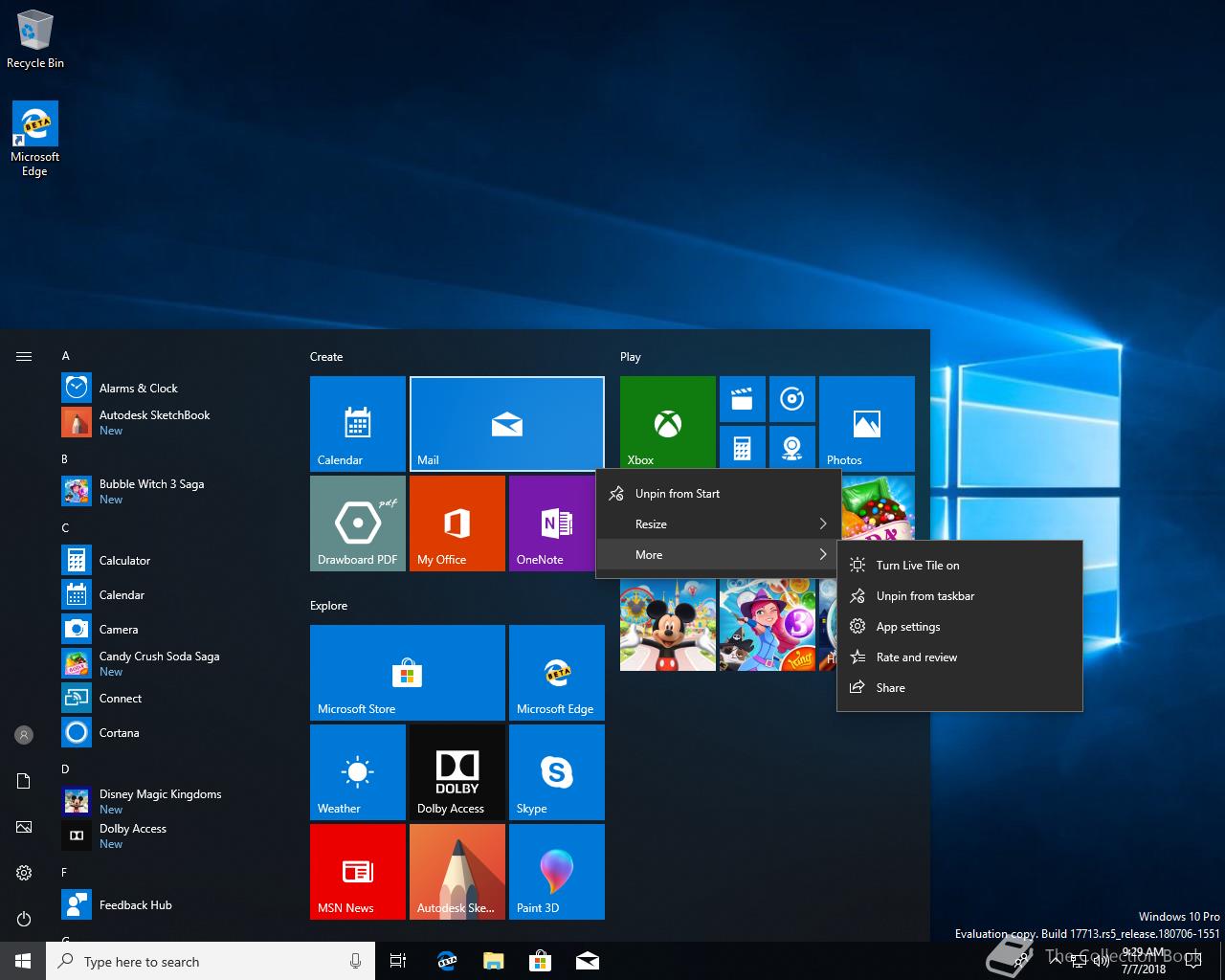Viewport: 1225px width, 980px height.
Task: Launch the Autodesk SketchBook tile
Action: pos(457,872)
